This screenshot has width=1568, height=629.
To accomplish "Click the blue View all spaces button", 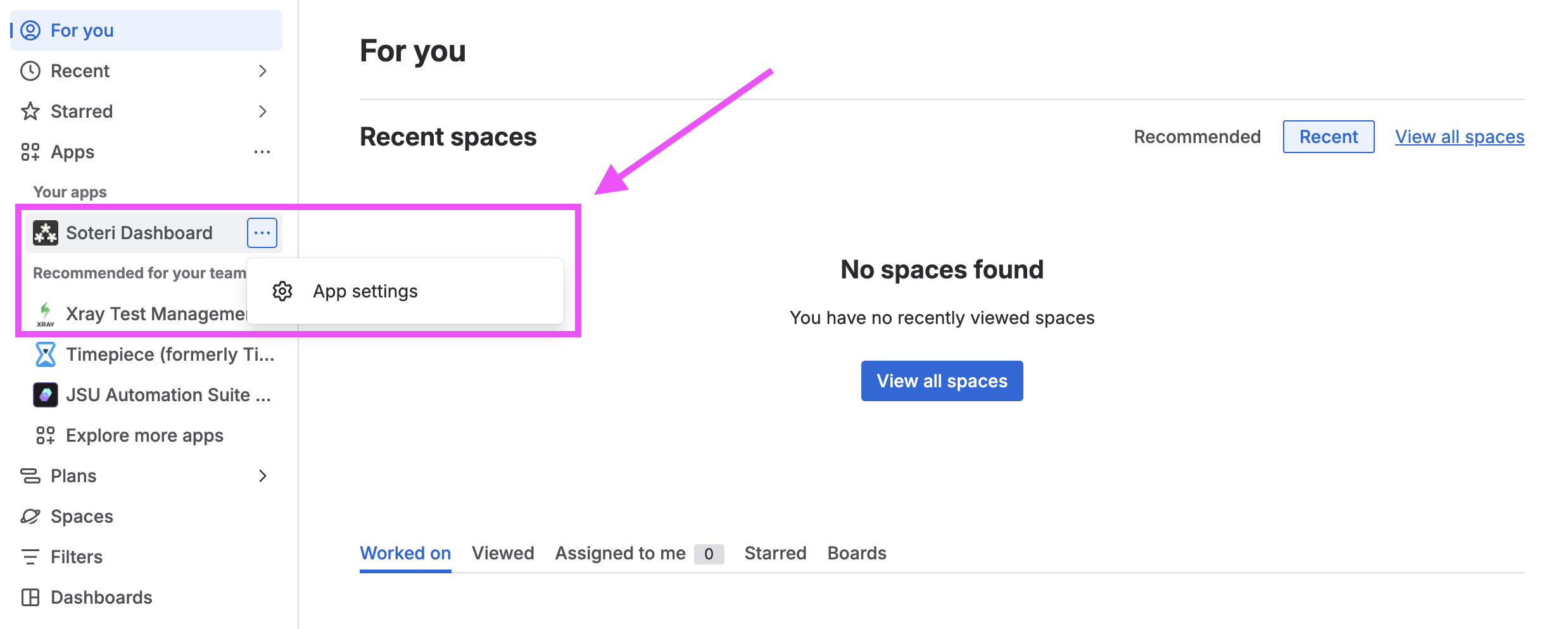I will tap(942, 381).
